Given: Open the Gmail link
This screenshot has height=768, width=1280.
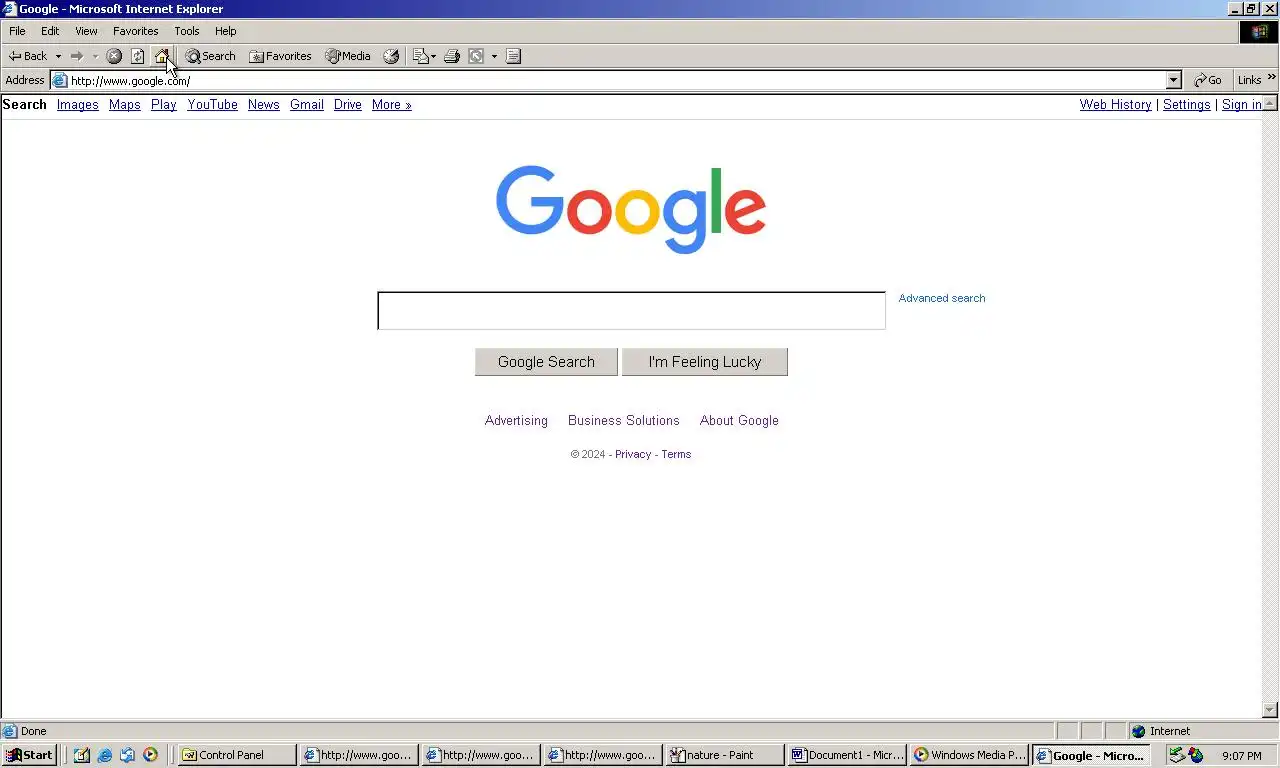Looking at the screenshot, I should coord(307,104).
